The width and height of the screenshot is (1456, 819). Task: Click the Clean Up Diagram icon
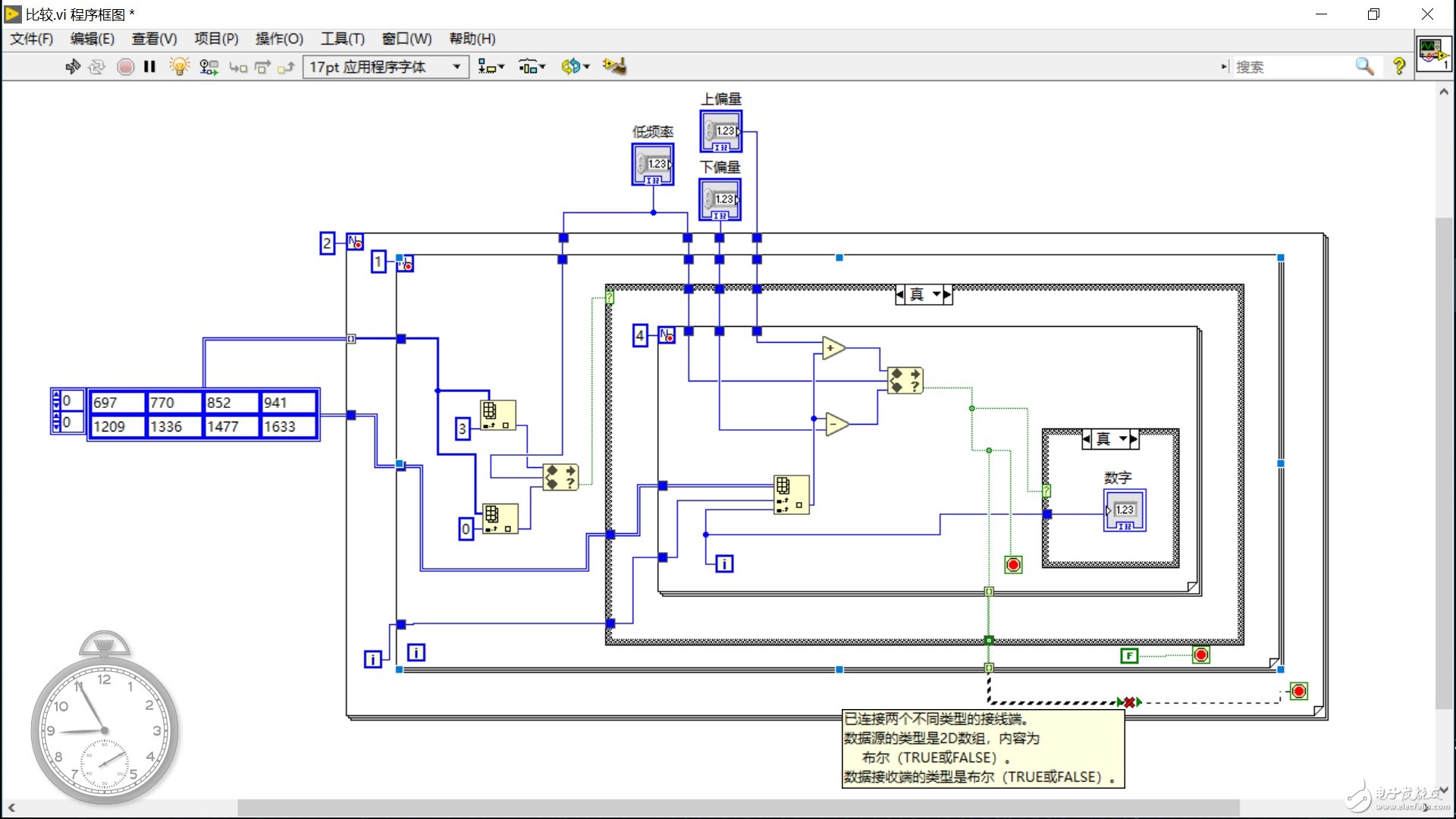tap(615, 67)
